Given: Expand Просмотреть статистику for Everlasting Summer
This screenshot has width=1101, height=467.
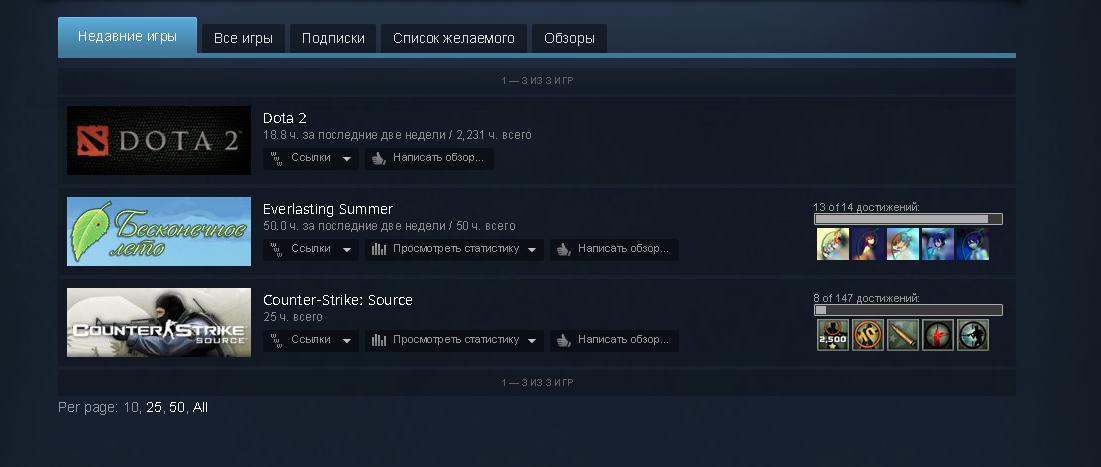Looking at the screenshot, I should click(454, 249).
